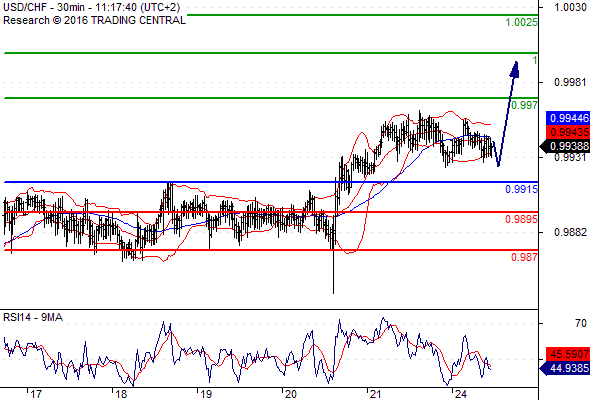590x400 pixels.
Task: Click the blue 44.9385 RSI value marker
Action: click(x=565, y=368)
